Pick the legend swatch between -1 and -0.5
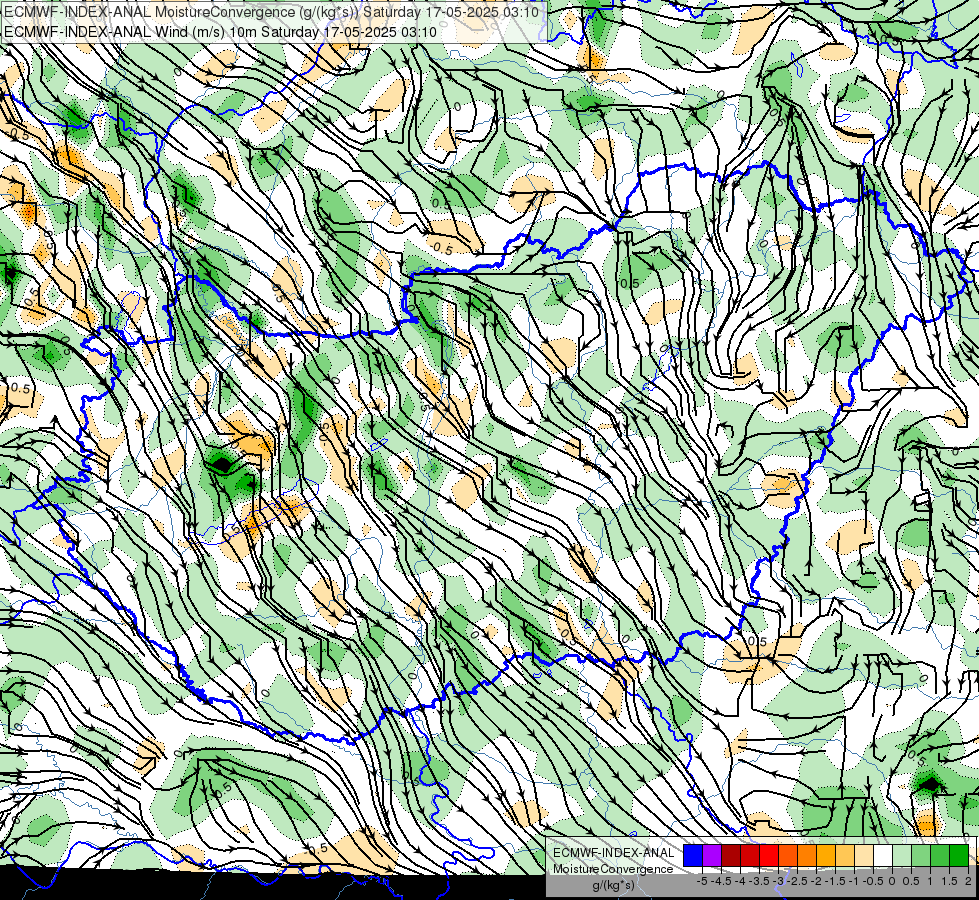 coord(863,855)
